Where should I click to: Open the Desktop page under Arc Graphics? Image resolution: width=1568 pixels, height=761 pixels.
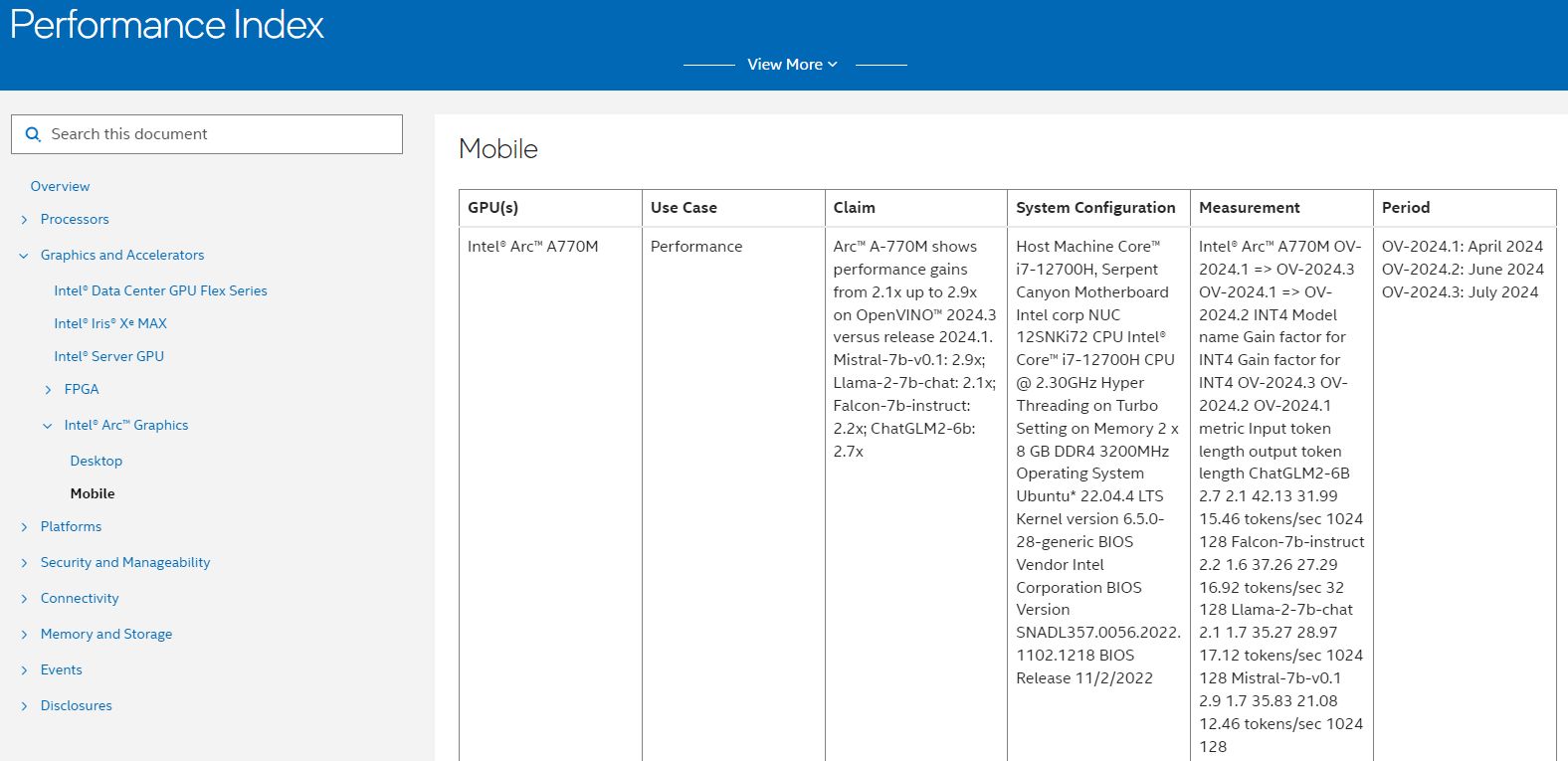(97, 461)
